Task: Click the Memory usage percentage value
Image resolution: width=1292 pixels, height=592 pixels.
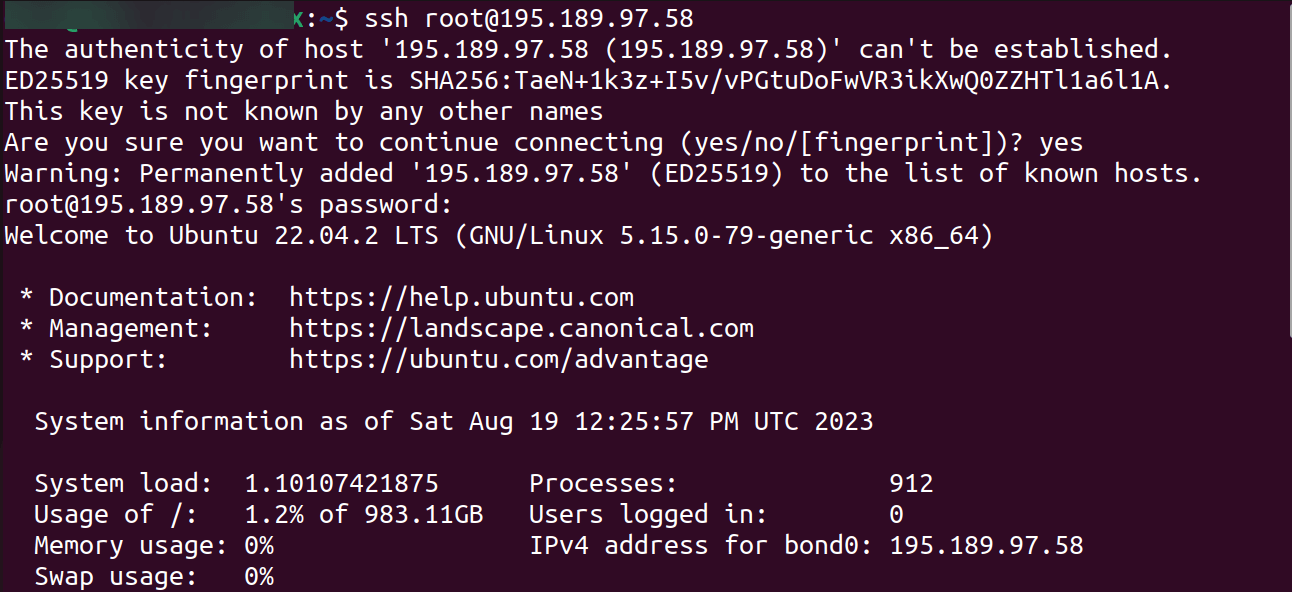Action: [259, 545]
